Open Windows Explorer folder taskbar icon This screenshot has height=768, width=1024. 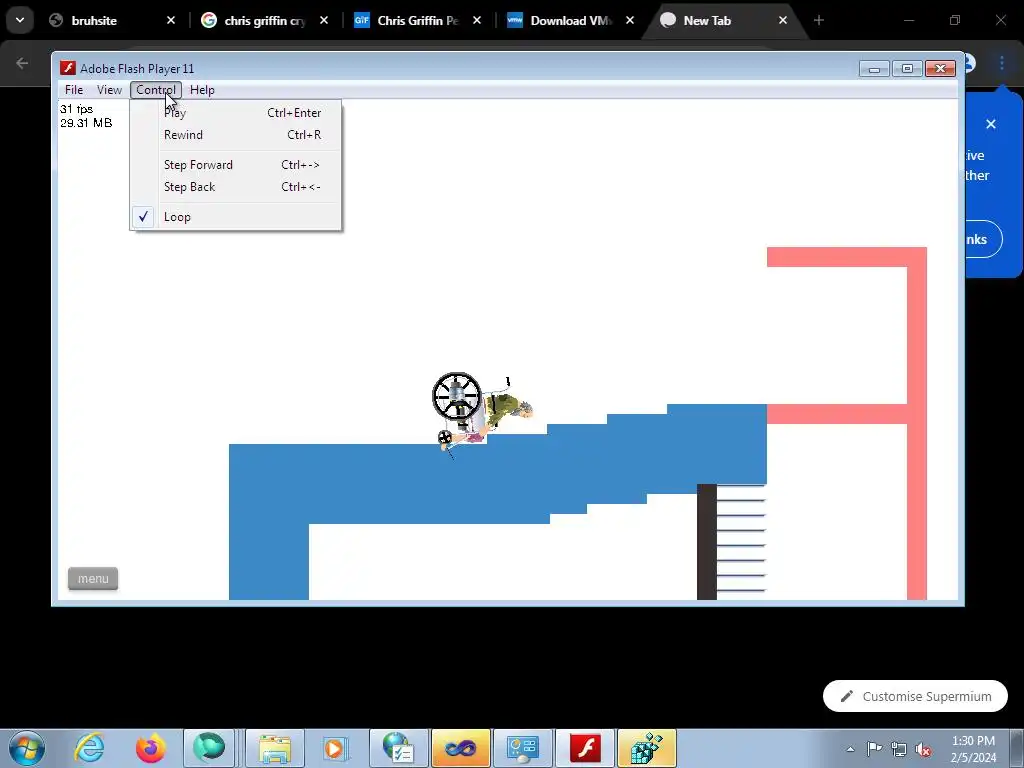(x=275, y=748)
